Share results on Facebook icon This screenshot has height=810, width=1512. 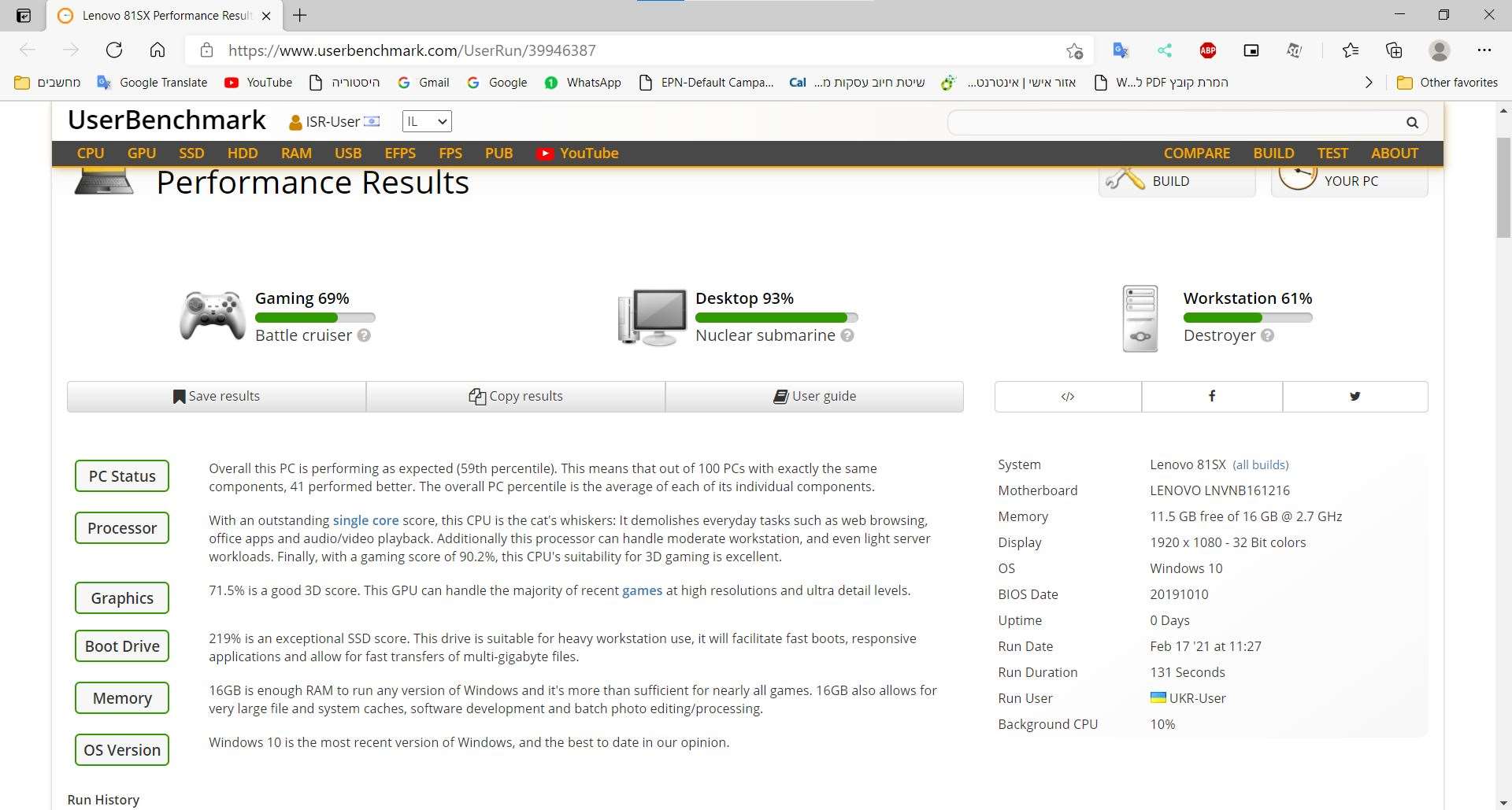click(x=1212, y=396)
